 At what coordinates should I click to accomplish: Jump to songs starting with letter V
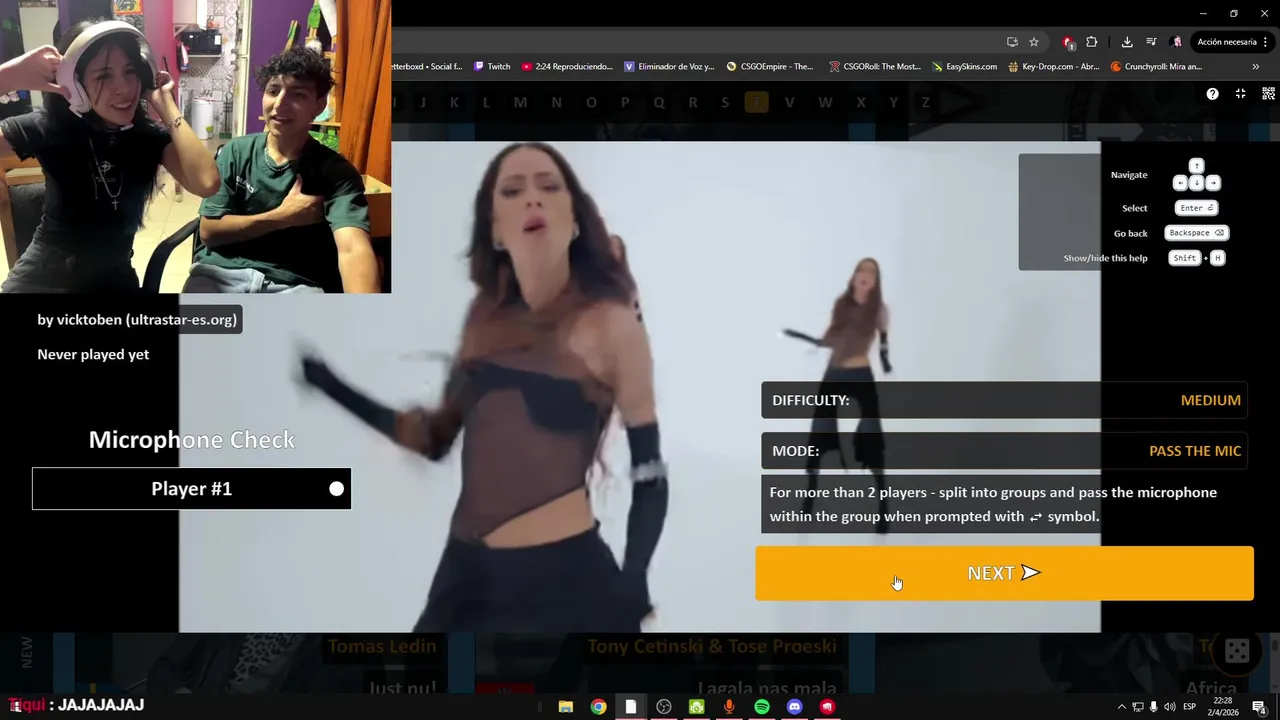(x=790, y=102)
